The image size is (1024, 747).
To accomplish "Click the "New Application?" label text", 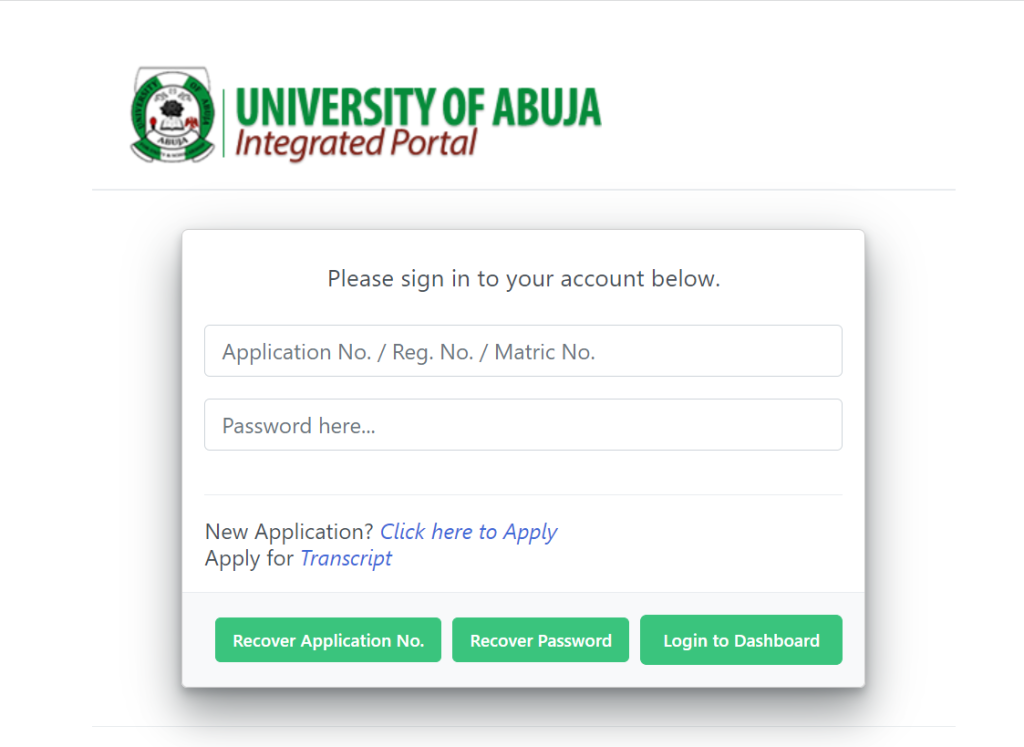I will [x=289, y=532].
